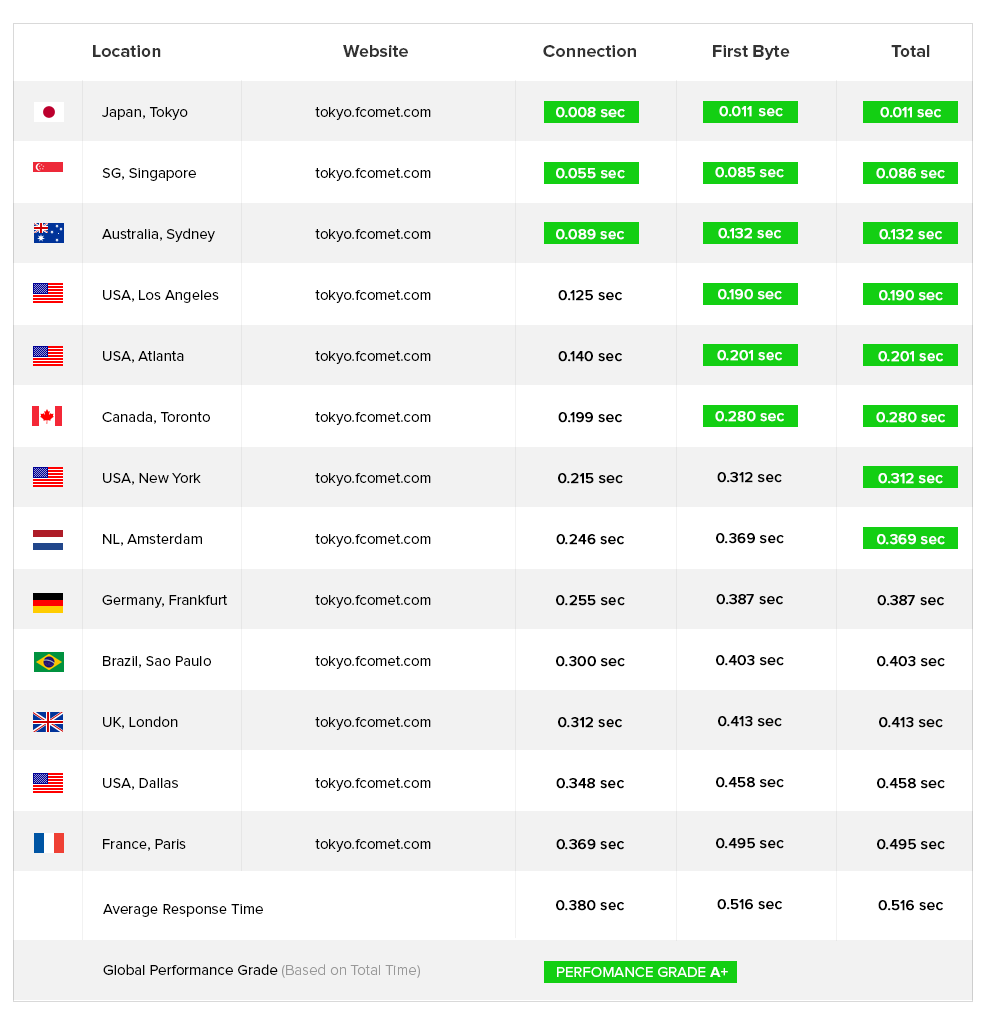Viewport: 985px width, 1014px height.
Task: Click the Average Response Time label
Action: pos(183,909)
